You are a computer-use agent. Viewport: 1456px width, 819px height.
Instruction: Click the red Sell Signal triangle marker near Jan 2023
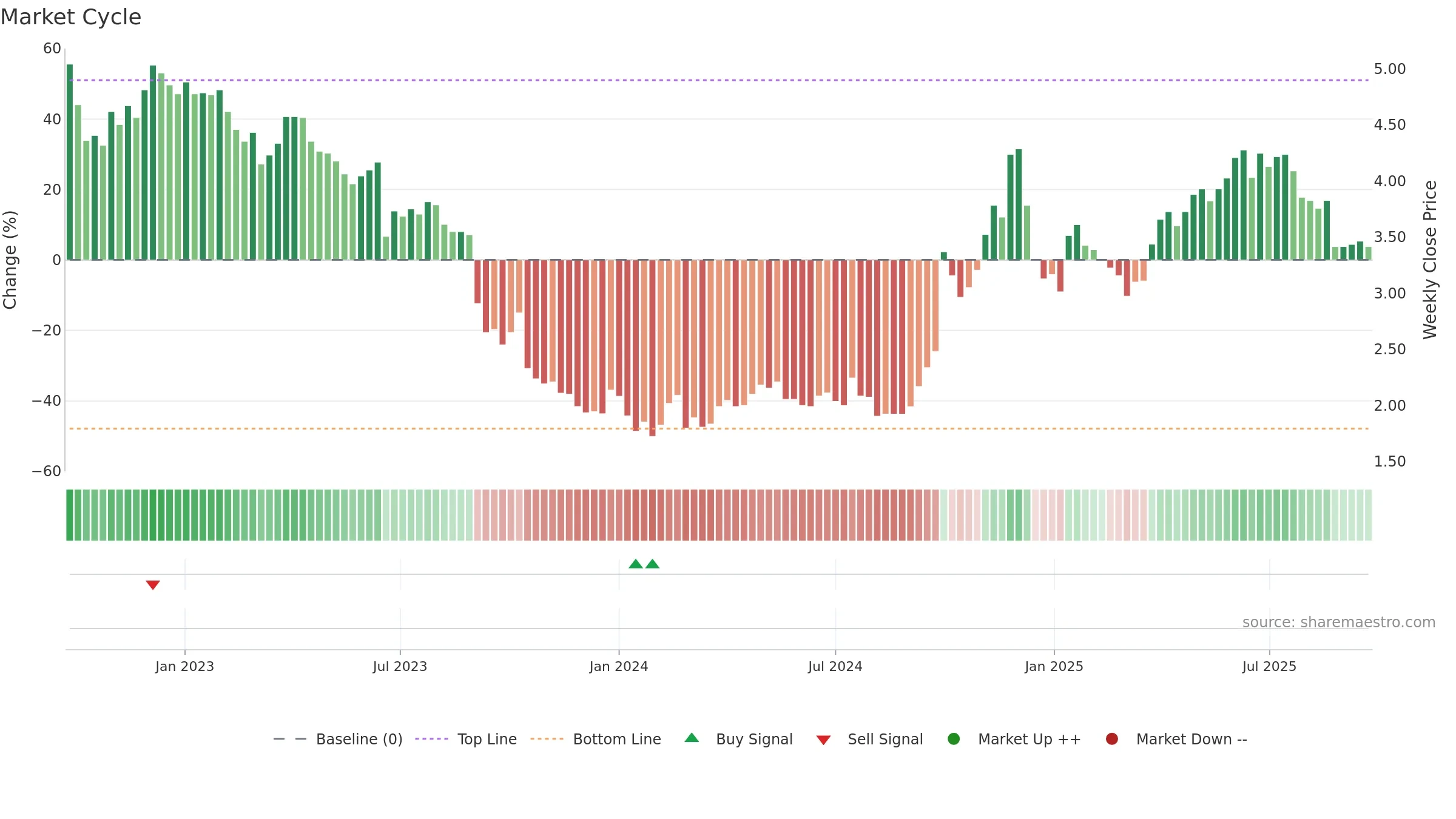click(153, 585)
